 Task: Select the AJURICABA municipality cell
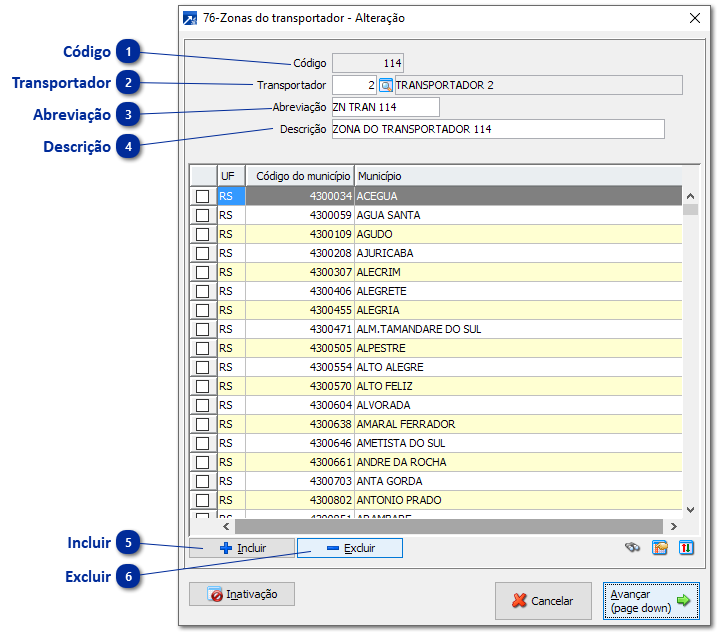click(x=518, y=253)
